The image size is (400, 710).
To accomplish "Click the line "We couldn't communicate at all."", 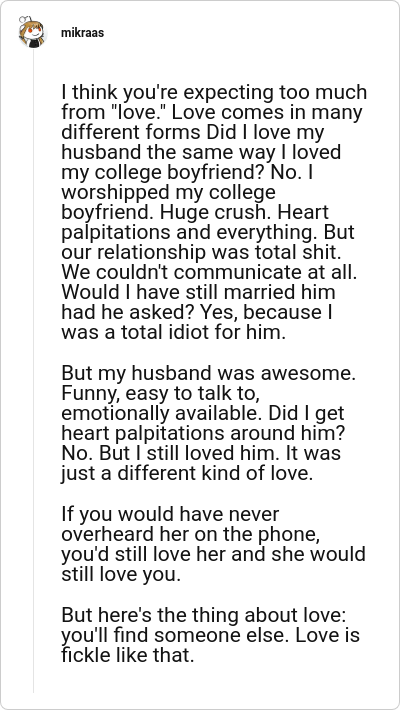I will tap(209, 272).
